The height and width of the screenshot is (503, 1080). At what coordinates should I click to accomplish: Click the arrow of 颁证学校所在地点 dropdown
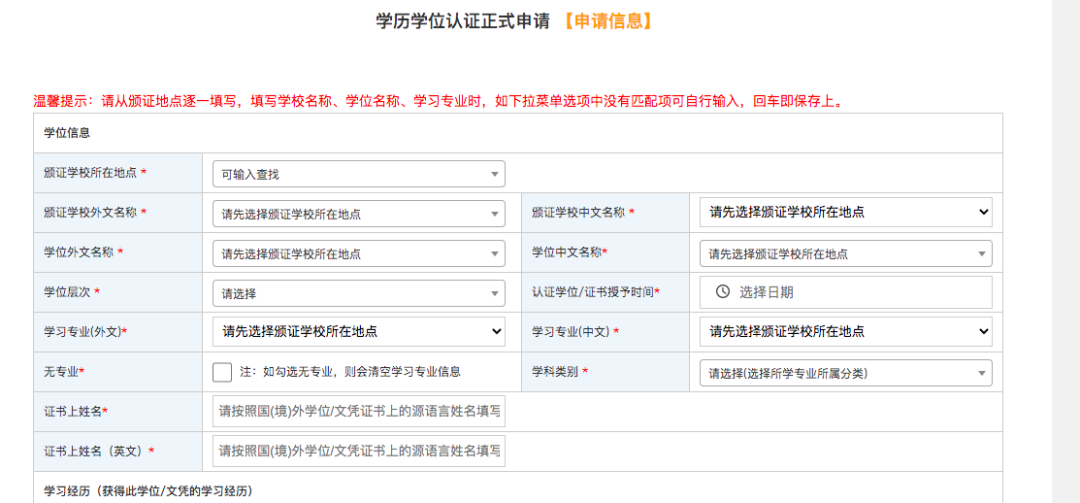pos(494,174)
